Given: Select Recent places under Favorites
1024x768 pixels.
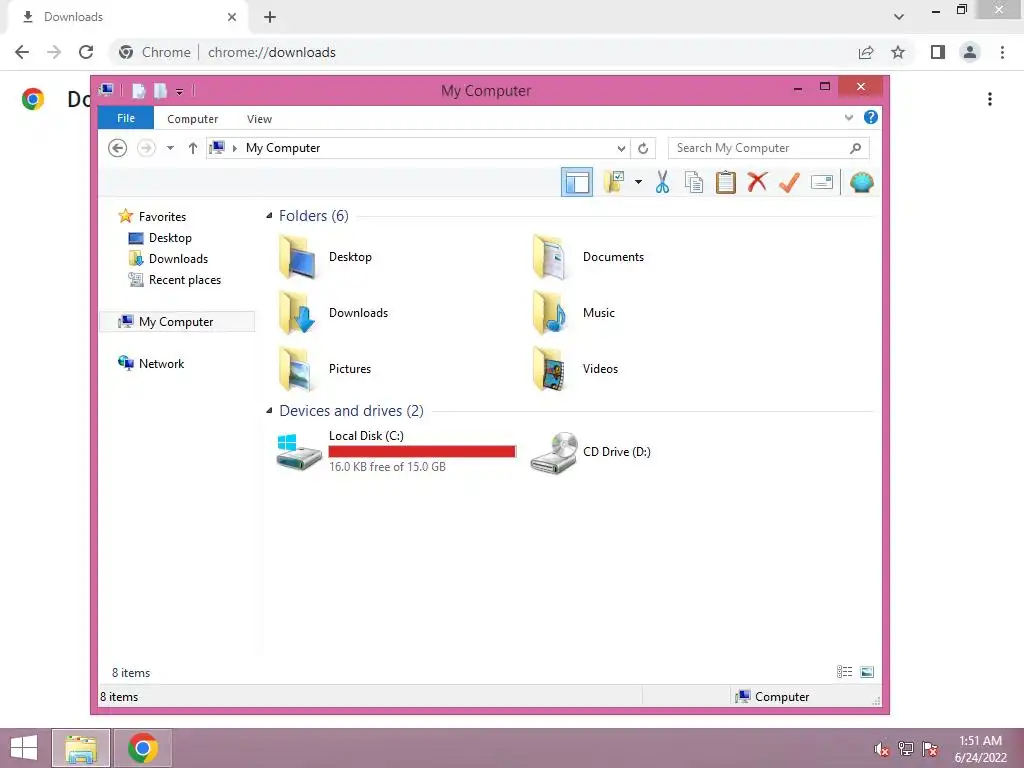Looking at the screenshot, I should click(x=185, y=280).
